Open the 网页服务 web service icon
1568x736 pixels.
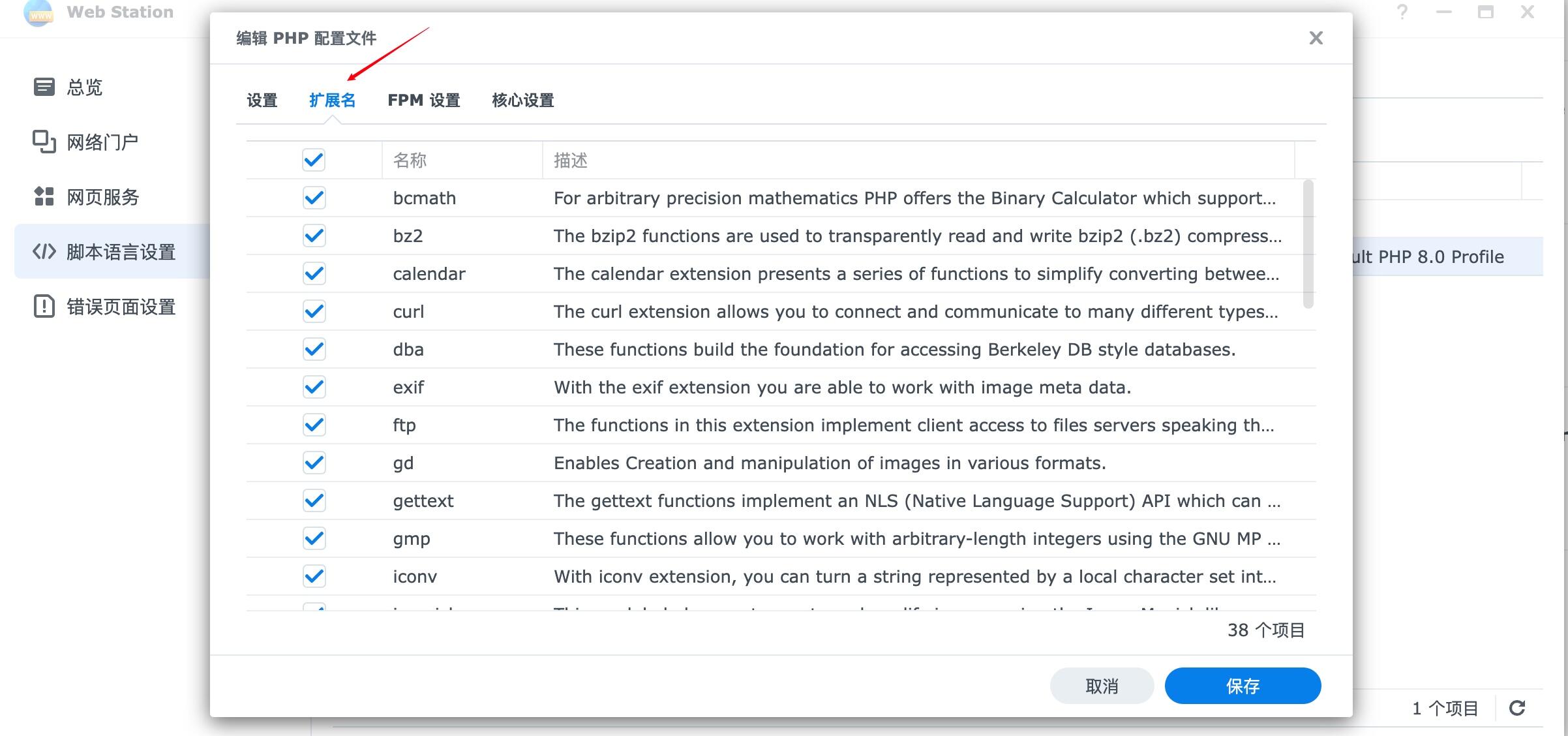tap(44, 196)
